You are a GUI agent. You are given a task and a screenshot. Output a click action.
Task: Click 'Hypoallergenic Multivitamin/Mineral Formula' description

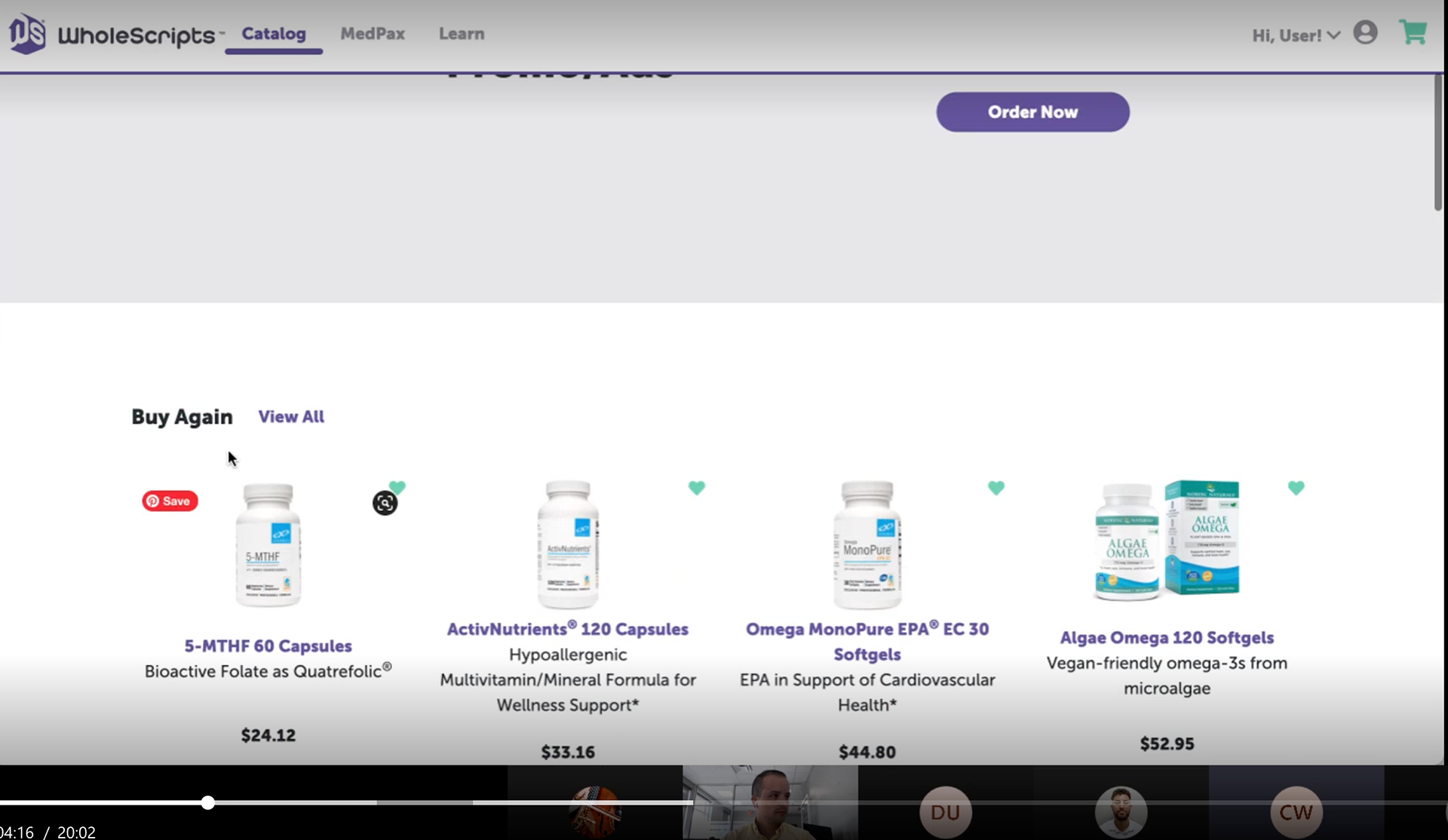(568, 679)
